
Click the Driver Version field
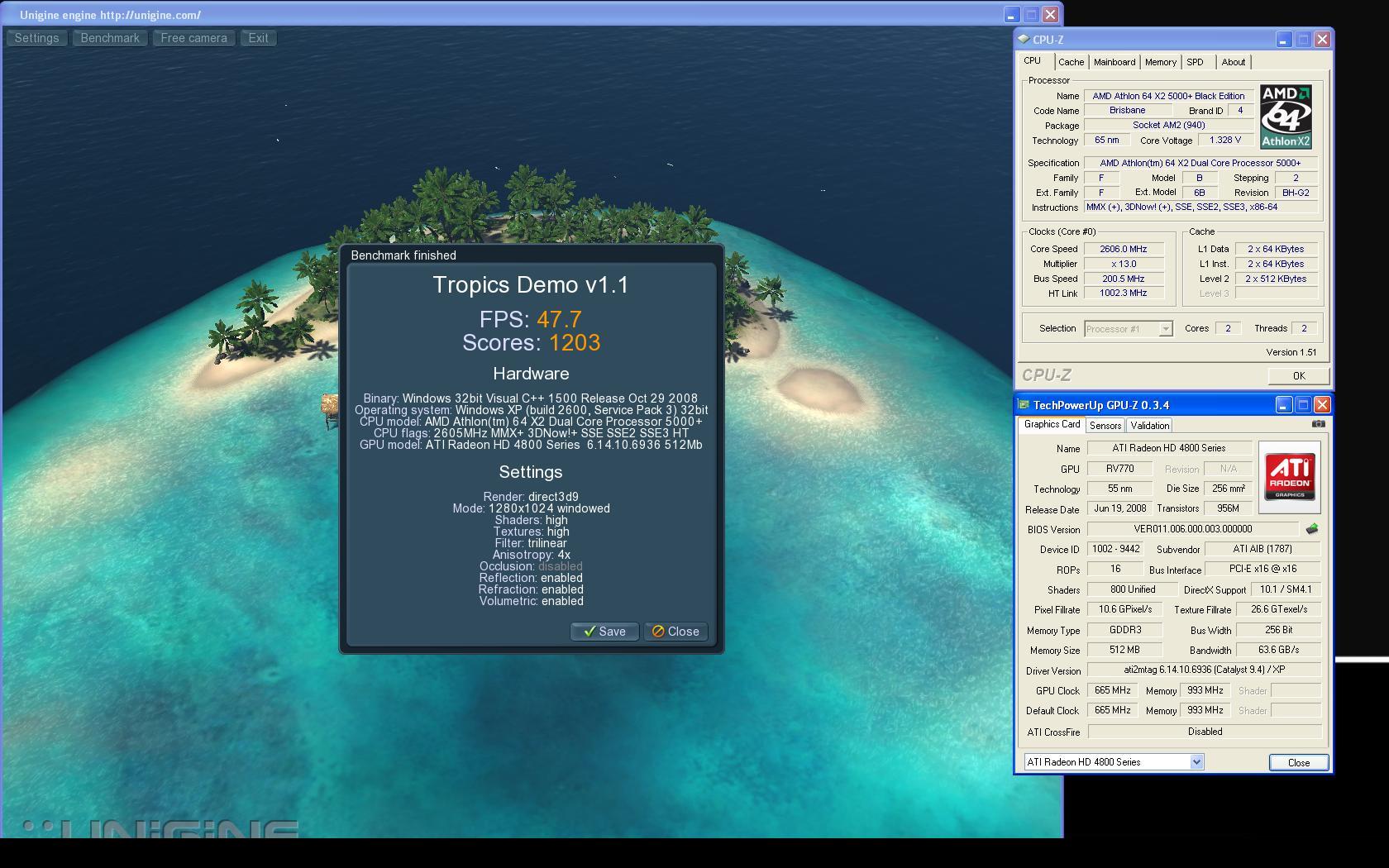click(1204, 670)
